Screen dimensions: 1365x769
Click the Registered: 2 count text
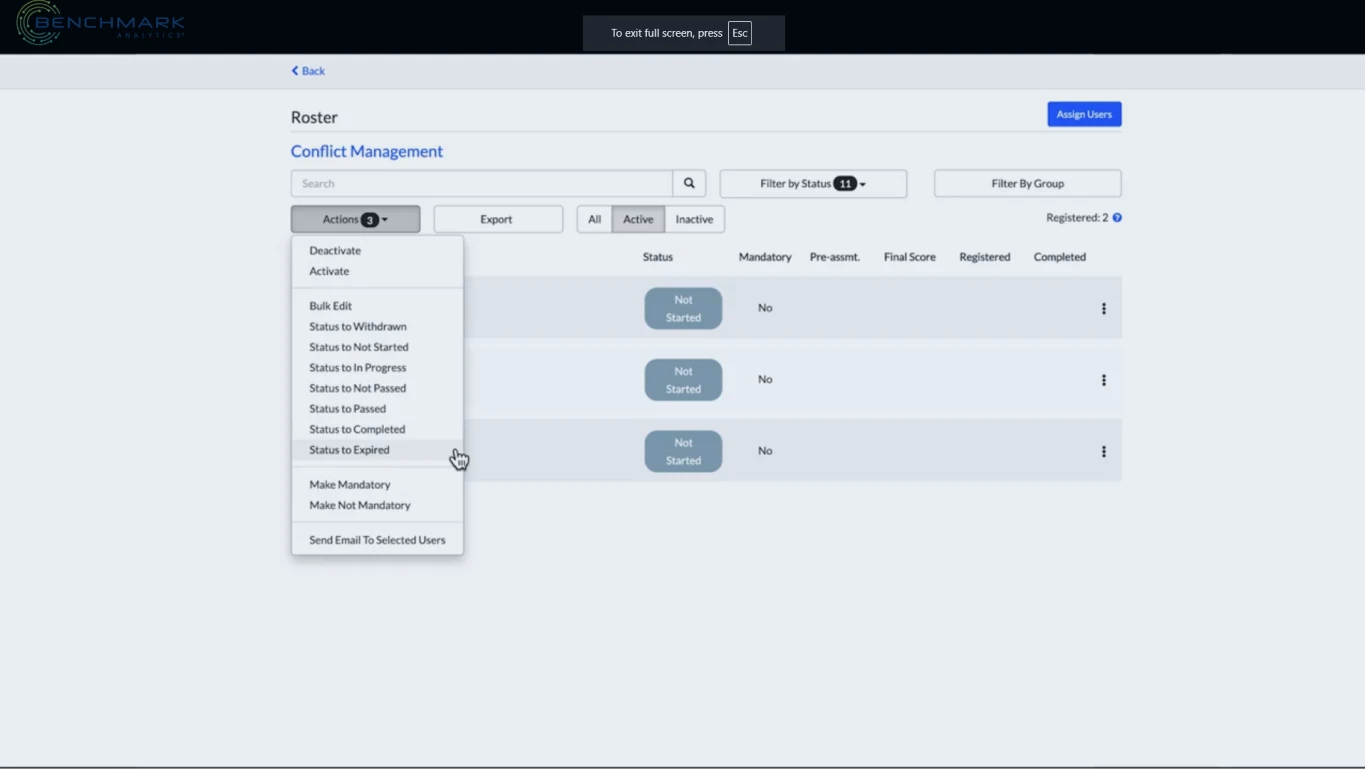[x=1077, y=218]
